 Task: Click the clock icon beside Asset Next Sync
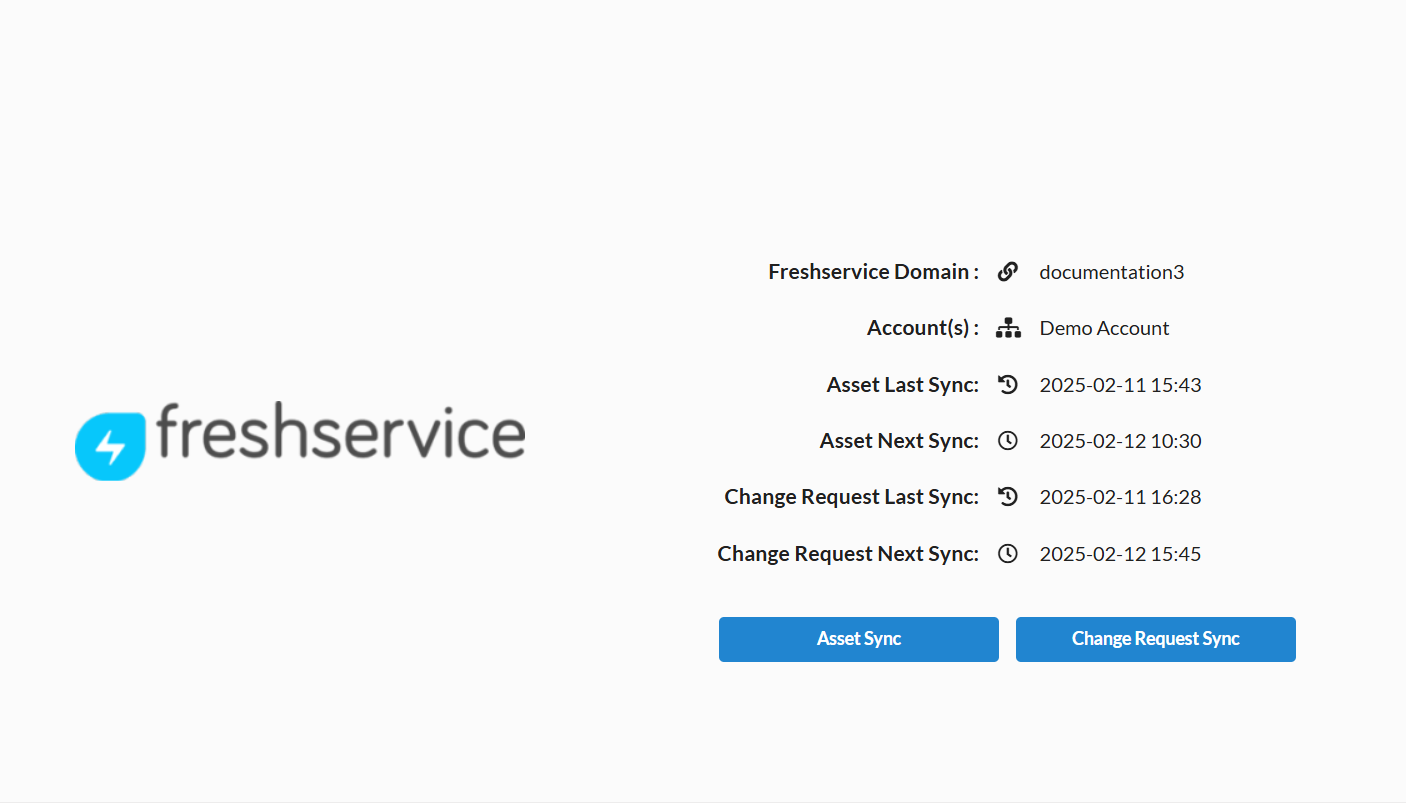point(1007,441)
